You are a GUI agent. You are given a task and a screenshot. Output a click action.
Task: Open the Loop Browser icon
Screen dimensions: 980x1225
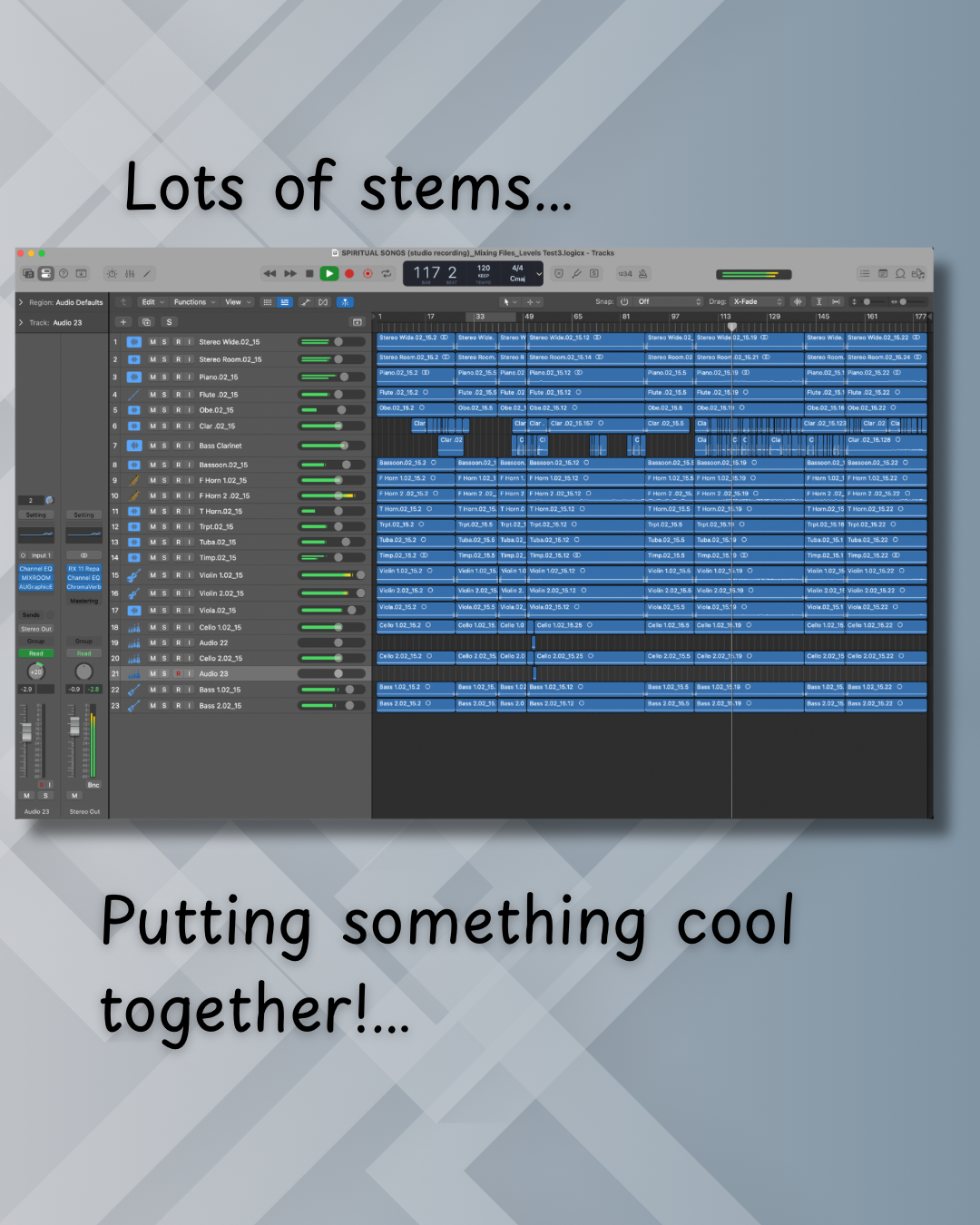900,273
